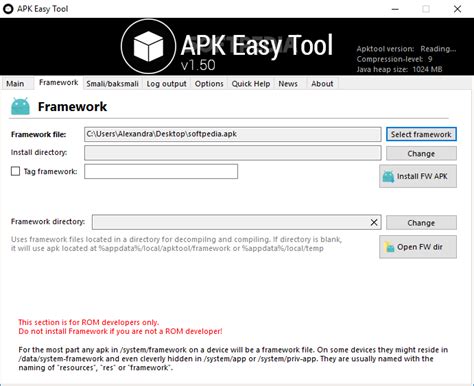Click the Framework file path field
Image resolution: width=474 pixels, height=386 pixels.
(233, 134)
